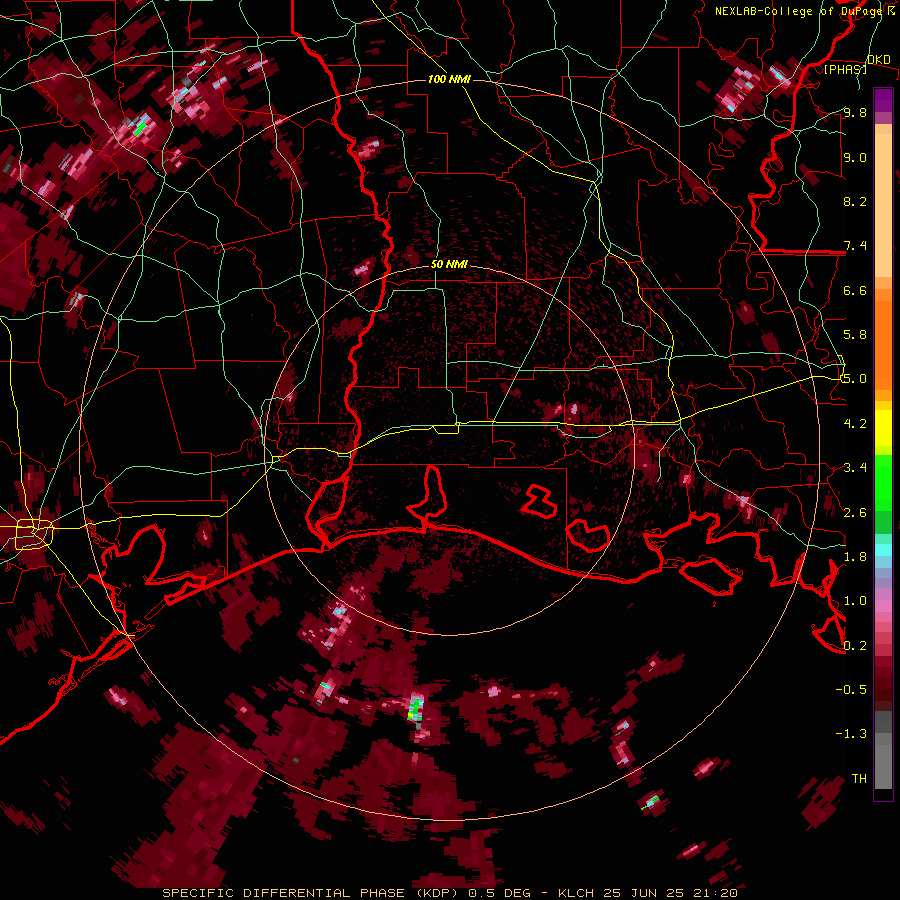
Task: Click the 6.6 legend value
Action: [855, 290]
